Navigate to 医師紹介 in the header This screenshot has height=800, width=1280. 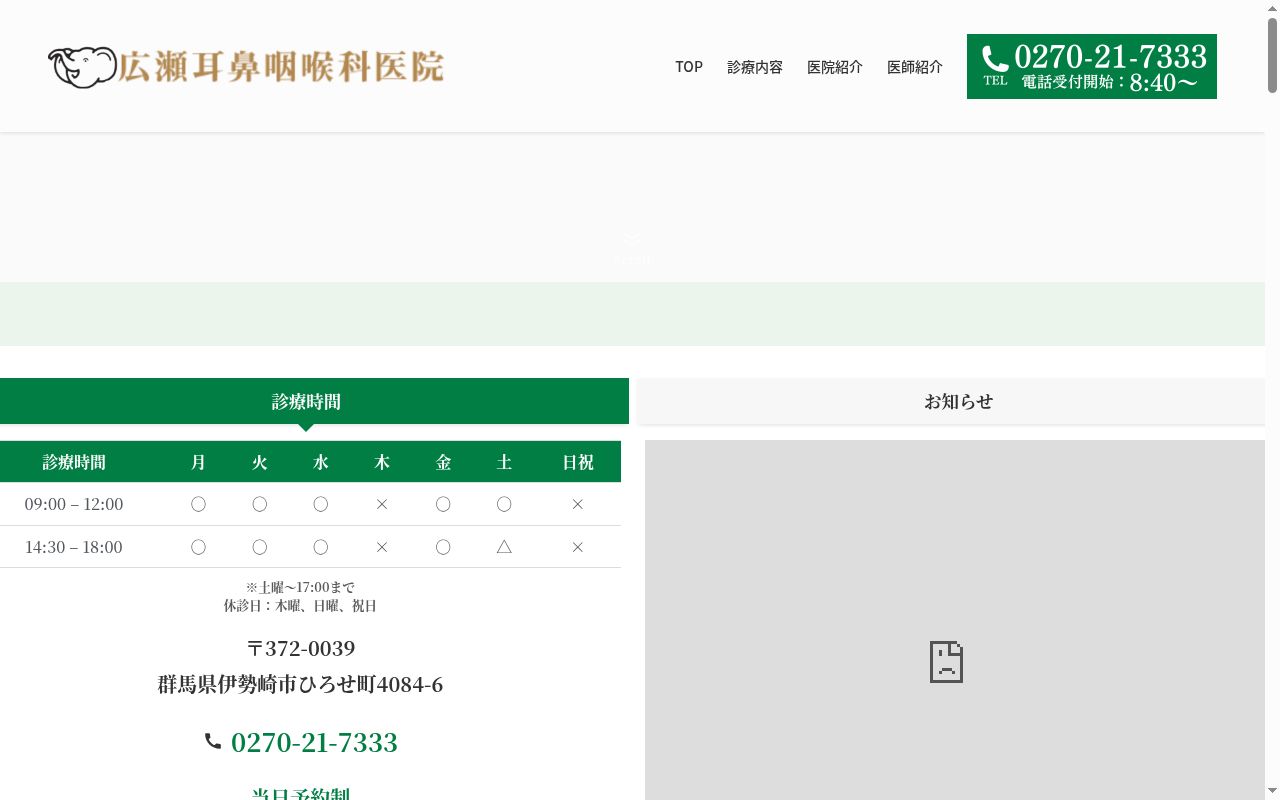click(915, 67)
